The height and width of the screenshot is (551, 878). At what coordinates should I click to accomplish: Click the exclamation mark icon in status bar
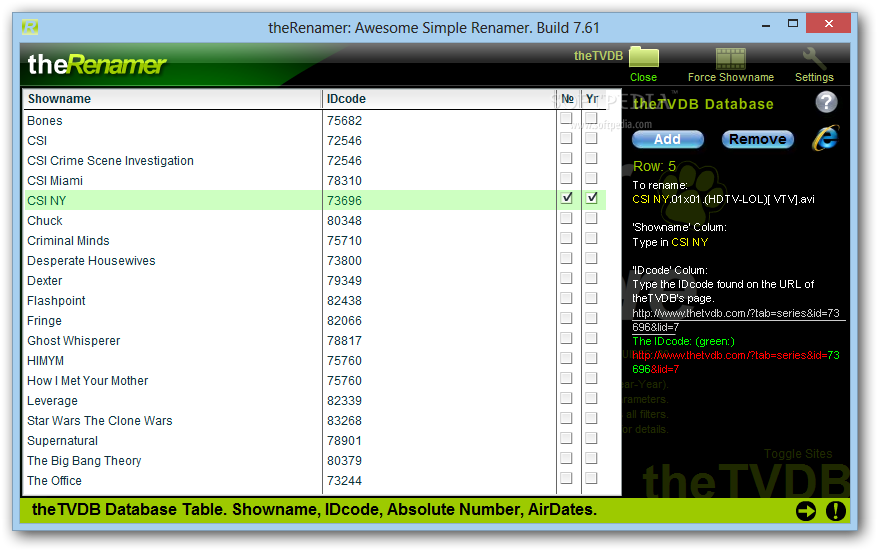[835, 511]
